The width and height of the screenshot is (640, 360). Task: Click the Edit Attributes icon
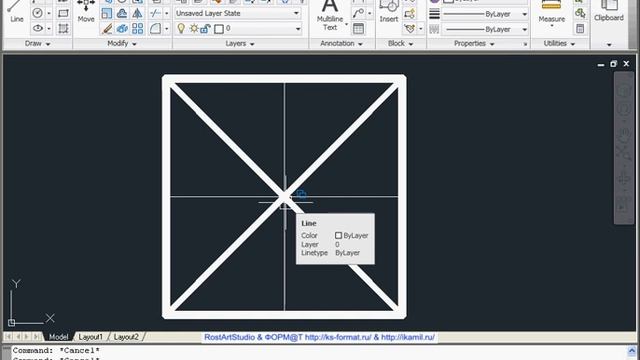point(409,29)
